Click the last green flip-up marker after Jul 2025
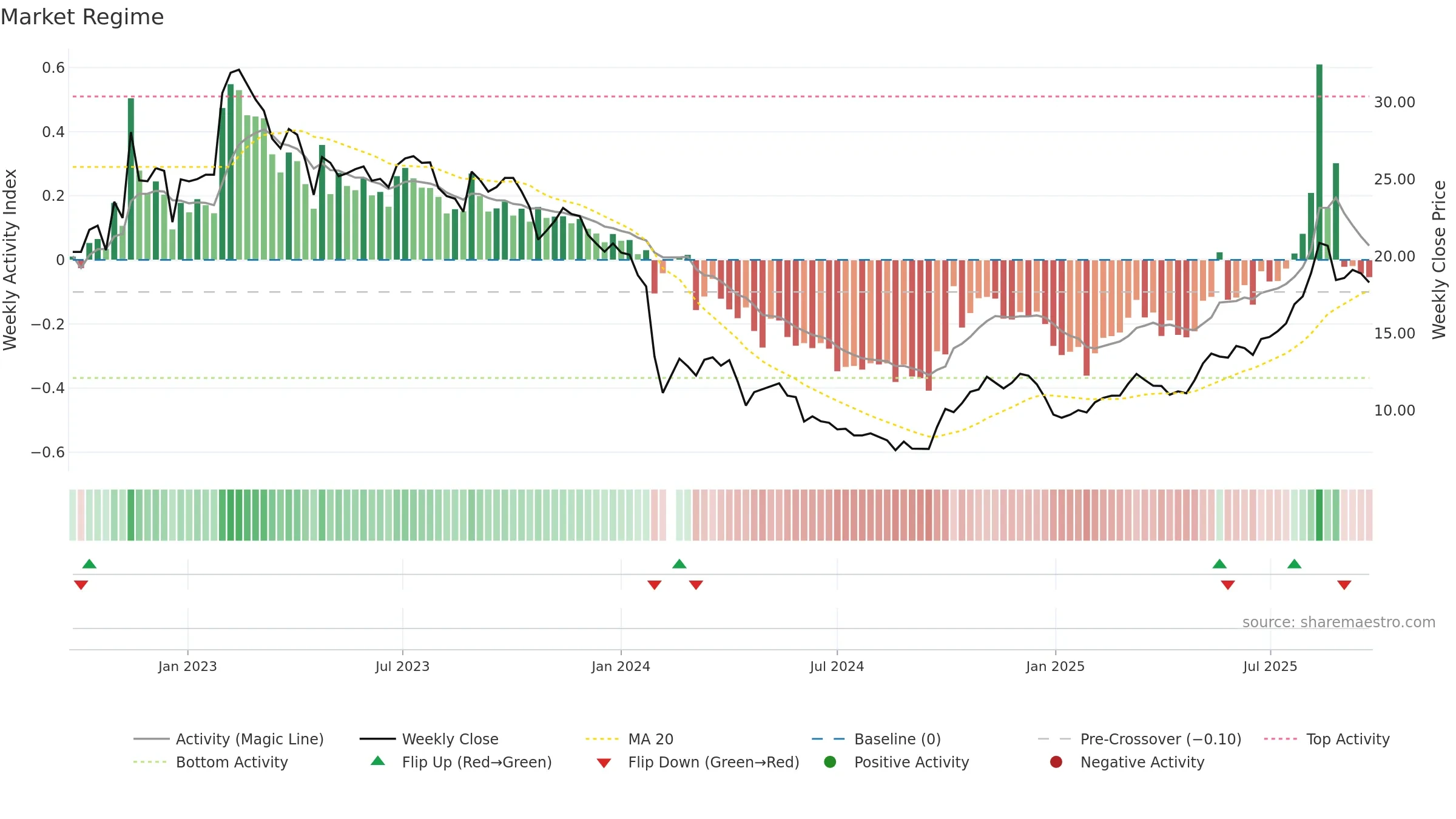The image size is (1456, 819). click(1294, 564)
